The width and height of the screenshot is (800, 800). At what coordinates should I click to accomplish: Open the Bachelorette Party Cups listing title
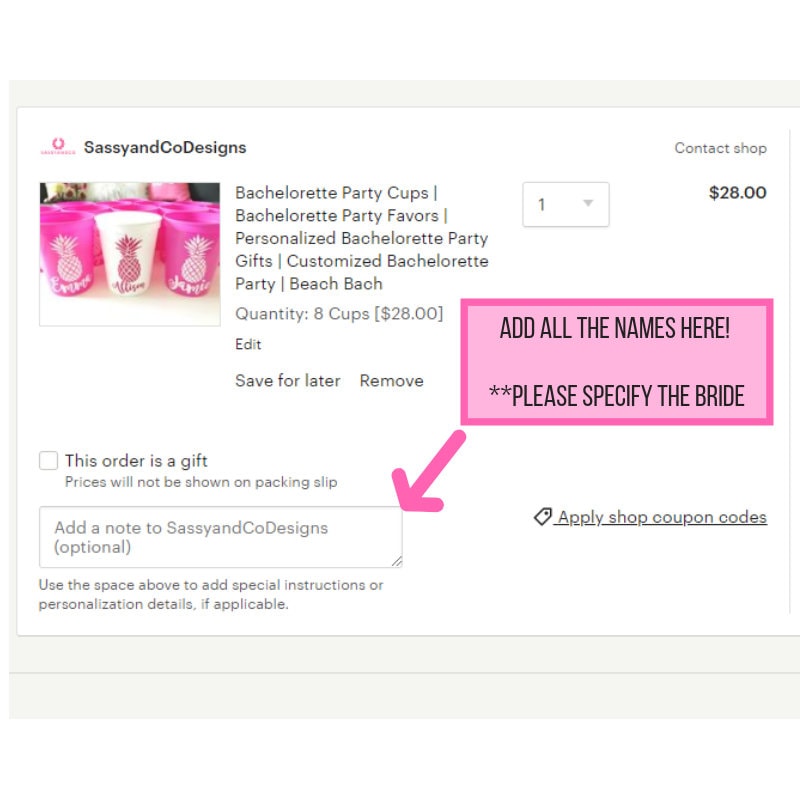point(362,238)
